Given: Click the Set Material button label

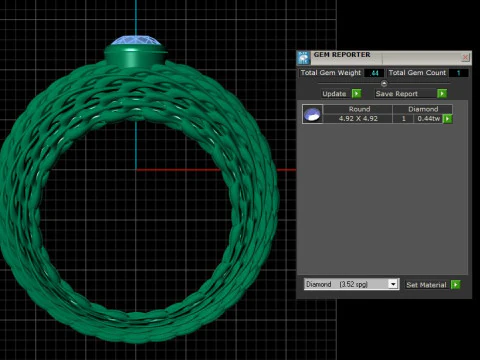Looking at the screenshot, I should pos(427,285).
